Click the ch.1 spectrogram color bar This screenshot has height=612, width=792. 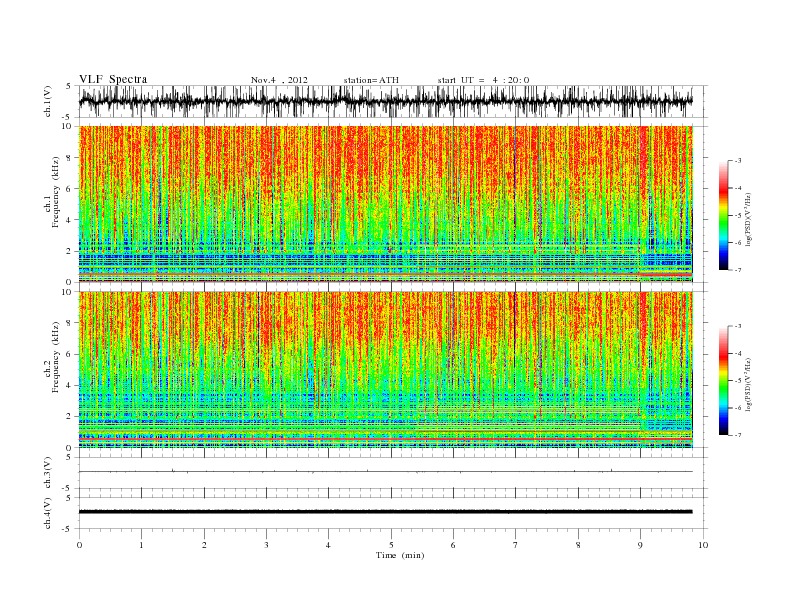(x=724, y=216)
